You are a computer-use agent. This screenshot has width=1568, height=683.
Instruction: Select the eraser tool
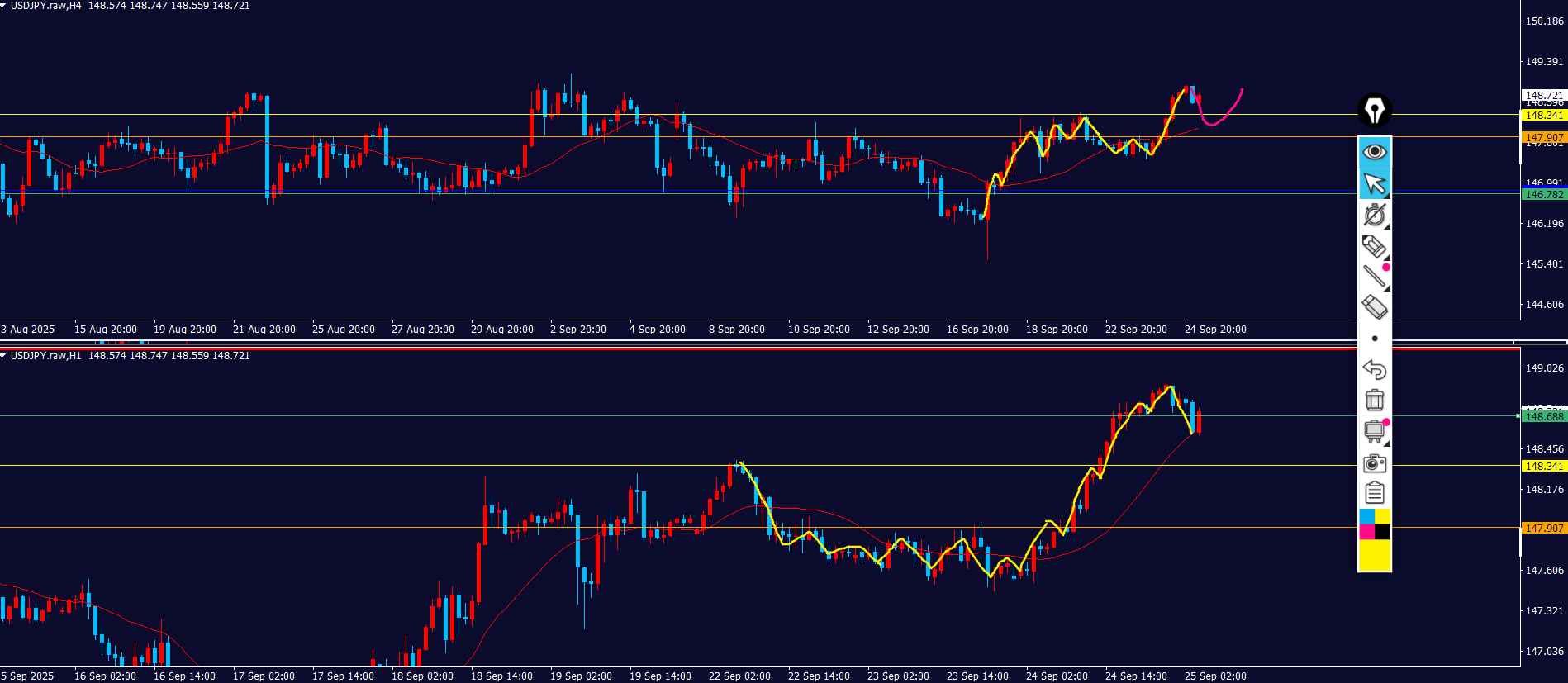tap(1375, 307)
